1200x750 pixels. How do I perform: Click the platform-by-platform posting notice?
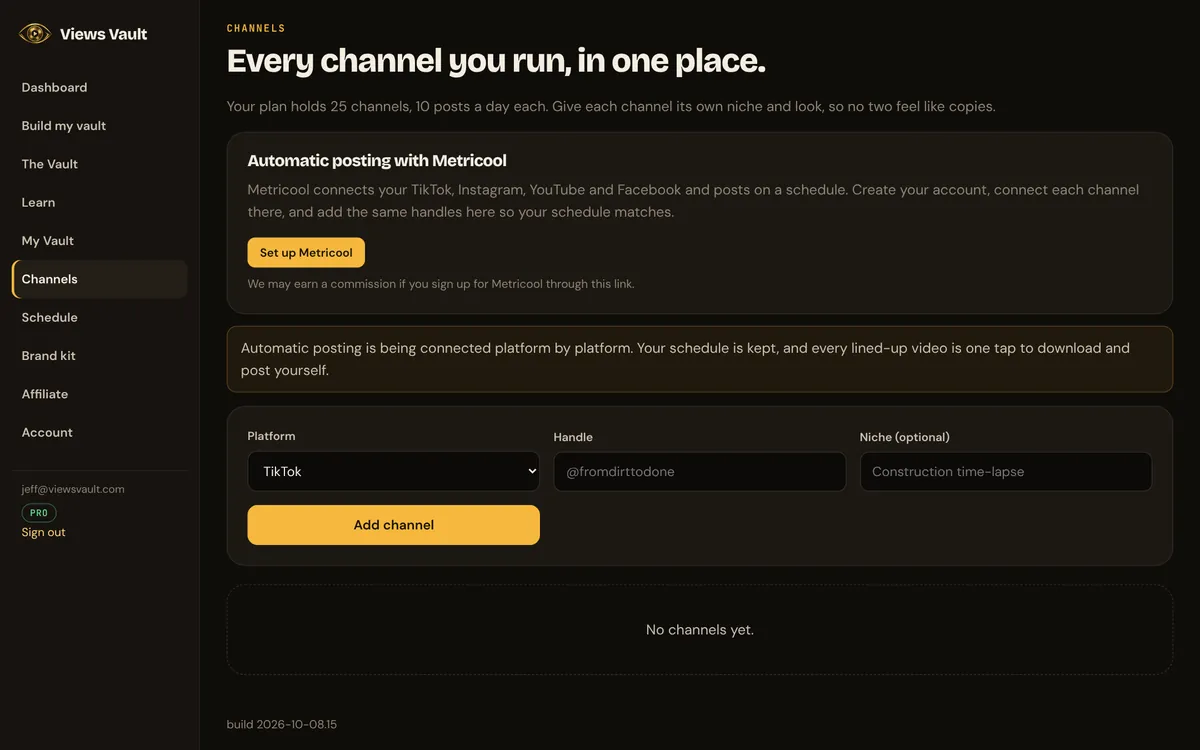click(700, 359)
